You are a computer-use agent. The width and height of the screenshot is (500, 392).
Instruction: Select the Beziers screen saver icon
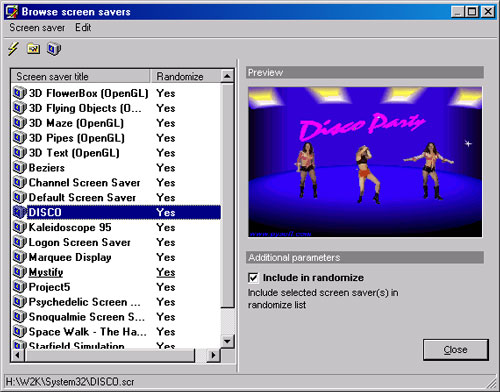20,167
